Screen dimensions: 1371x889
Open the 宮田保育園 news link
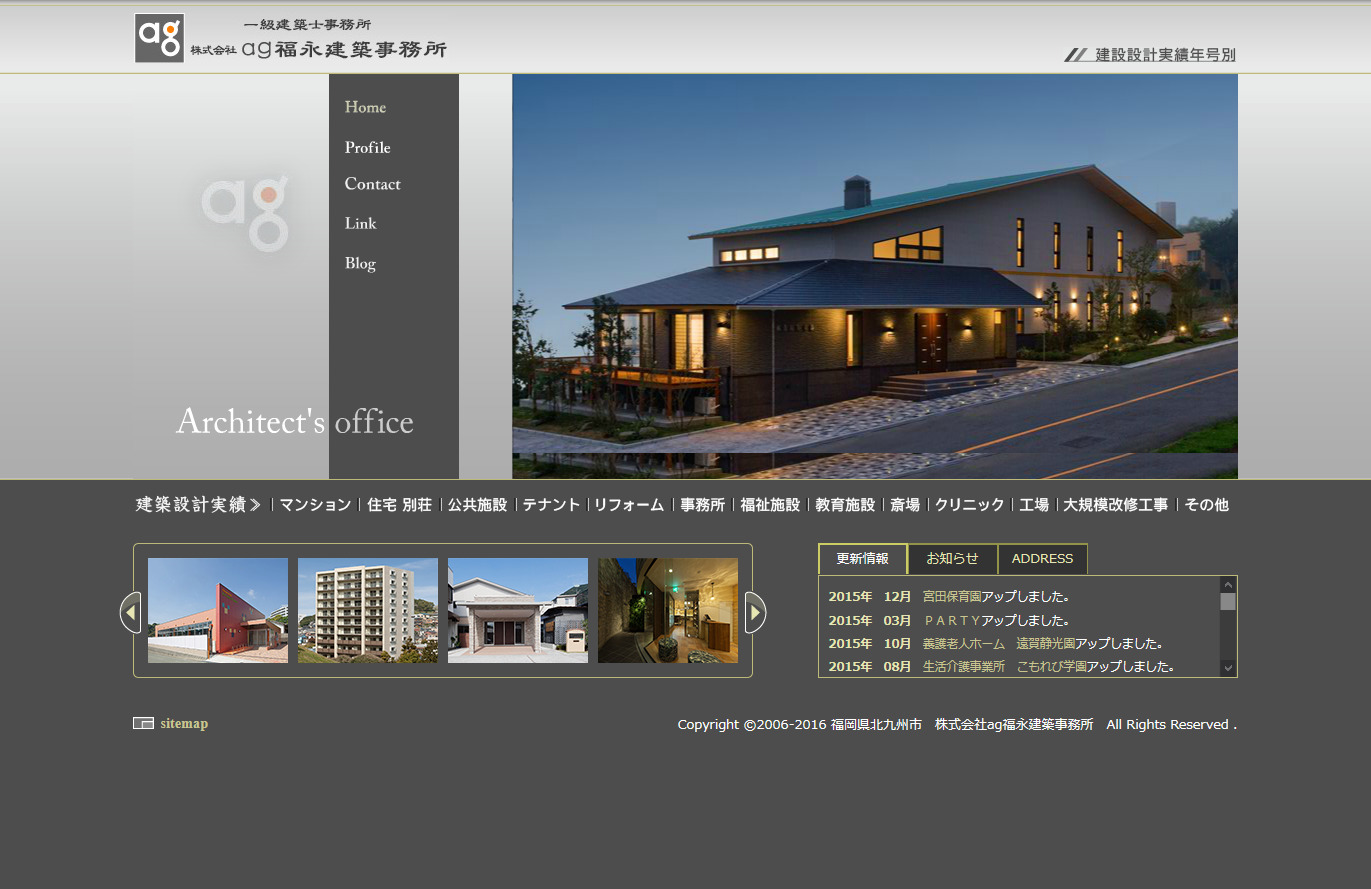(951, 597)
